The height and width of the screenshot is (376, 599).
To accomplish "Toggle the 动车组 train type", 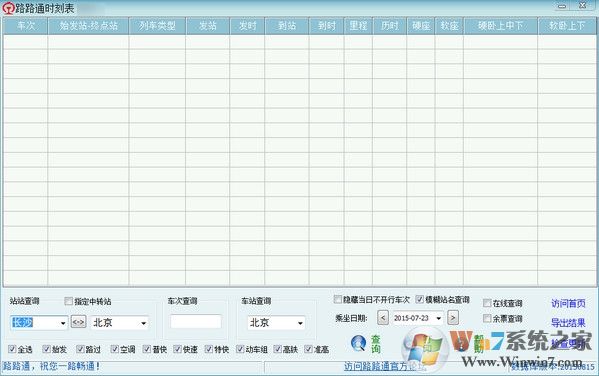I will coord(240,349).
